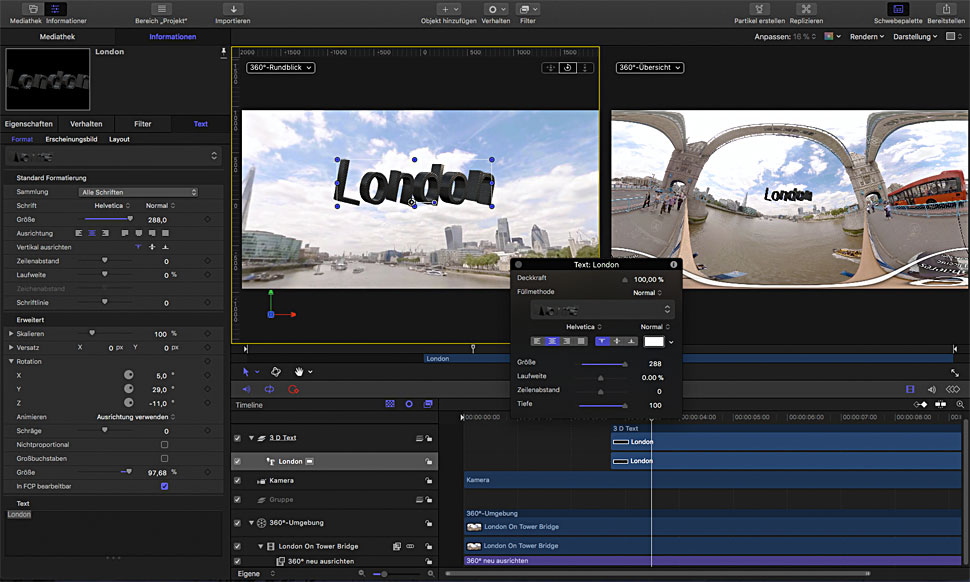This screenshot has height=582, width=970.
Task: Click the viewer orbit camera icon
Action: 567,68
